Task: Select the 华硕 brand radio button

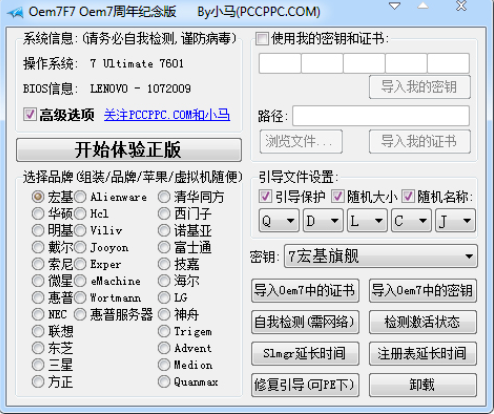Action: 38,213
